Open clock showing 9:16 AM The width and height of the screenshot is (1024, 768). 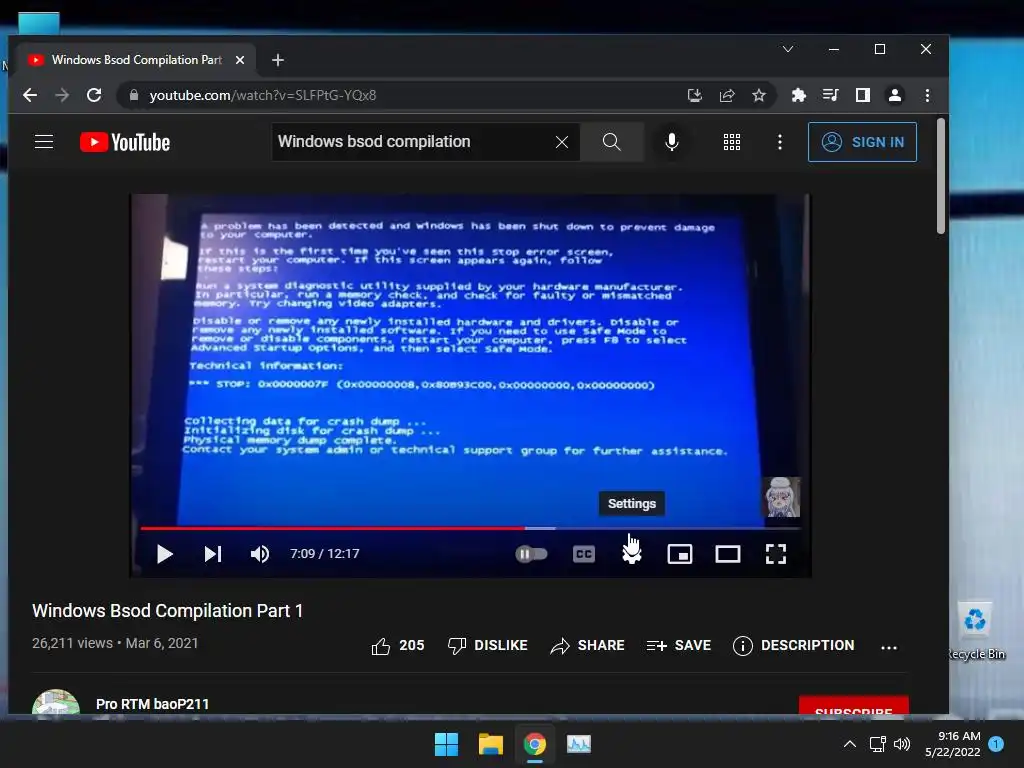click(x=953, y=744)
